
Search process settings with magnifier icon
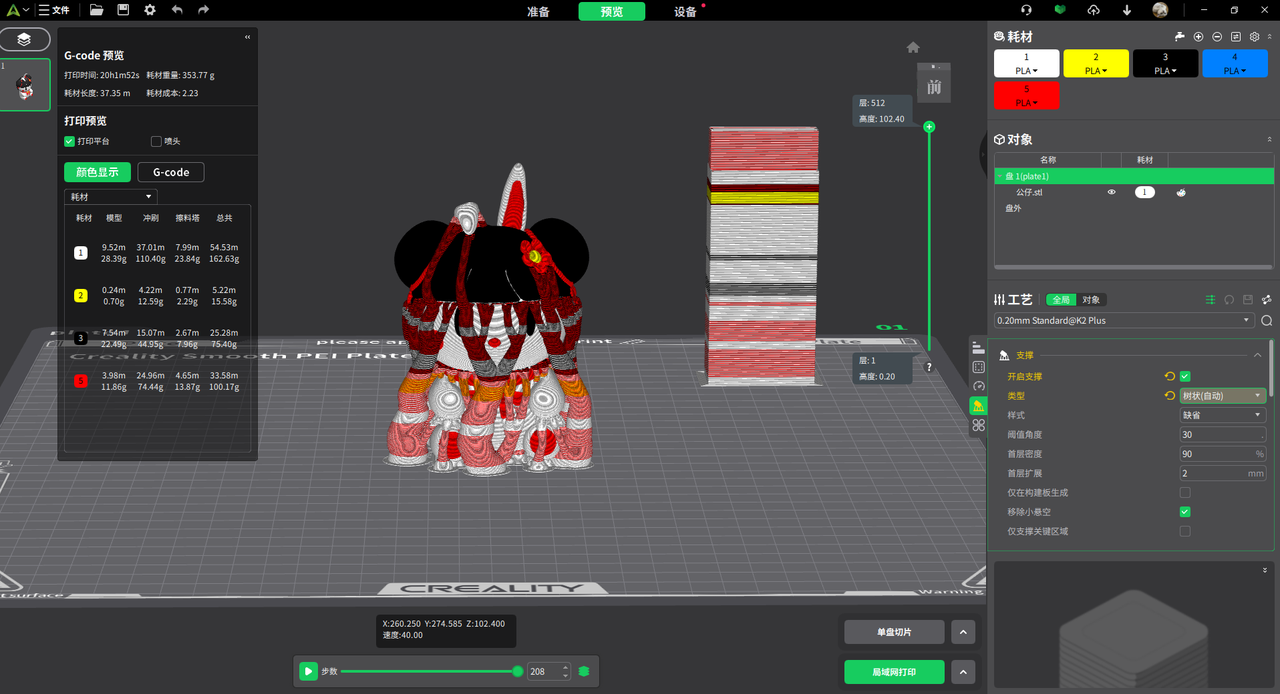point(1267,321)
